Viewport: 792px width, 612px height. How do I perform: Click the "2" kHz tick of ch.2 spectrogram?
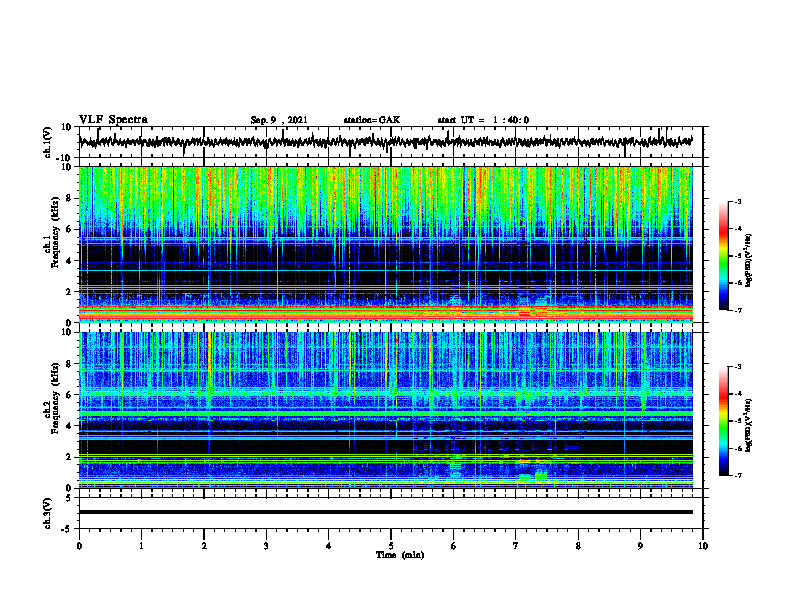[69, 457]
